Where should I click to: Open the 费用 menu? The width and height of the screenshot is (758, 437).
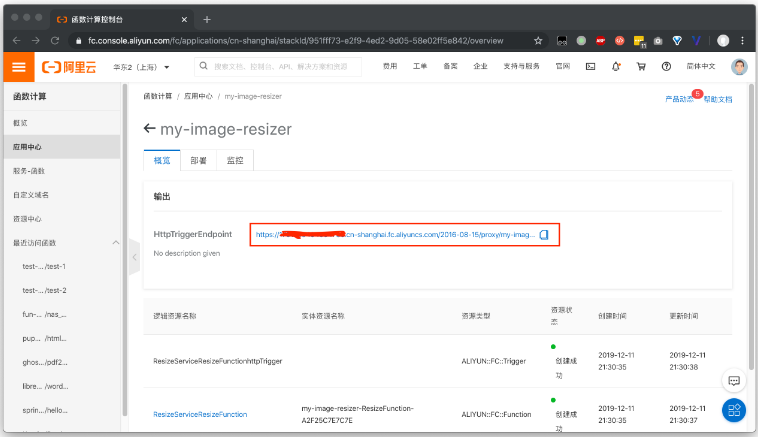(390, 66)
